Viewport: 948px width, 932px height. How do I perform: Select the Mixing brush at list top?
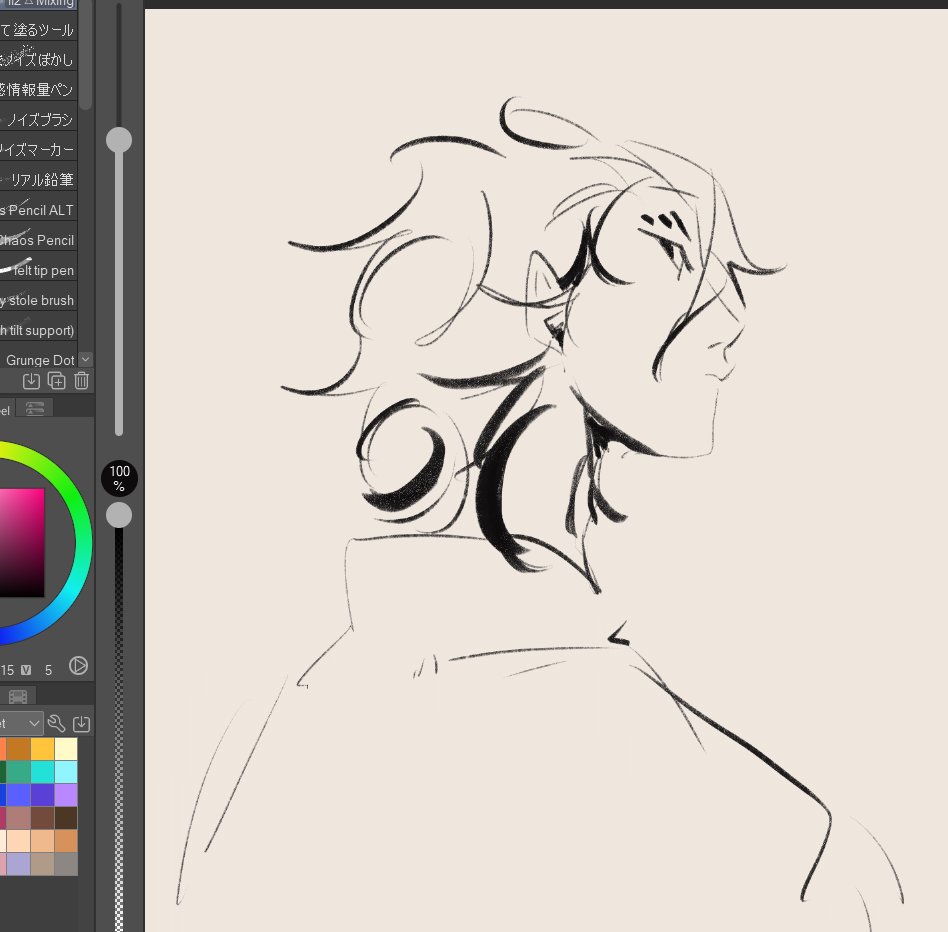(x=39, y=4)
